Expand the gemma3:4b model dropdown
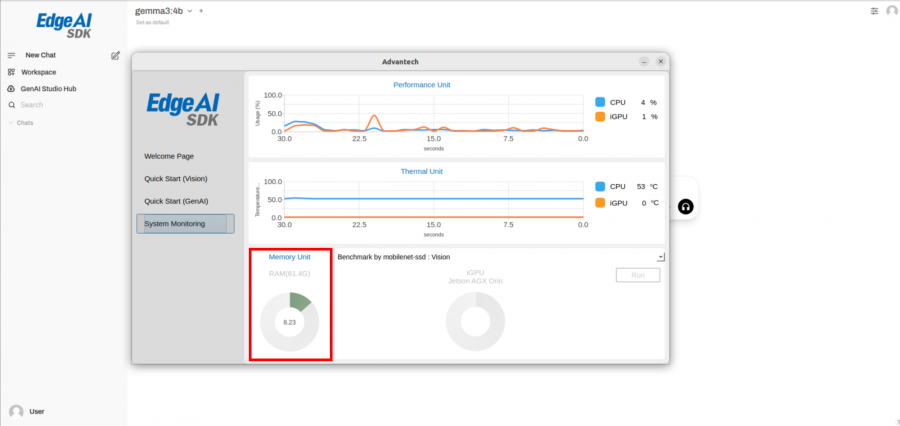Screen dimensions: 900x426 [x=190, y=11]
